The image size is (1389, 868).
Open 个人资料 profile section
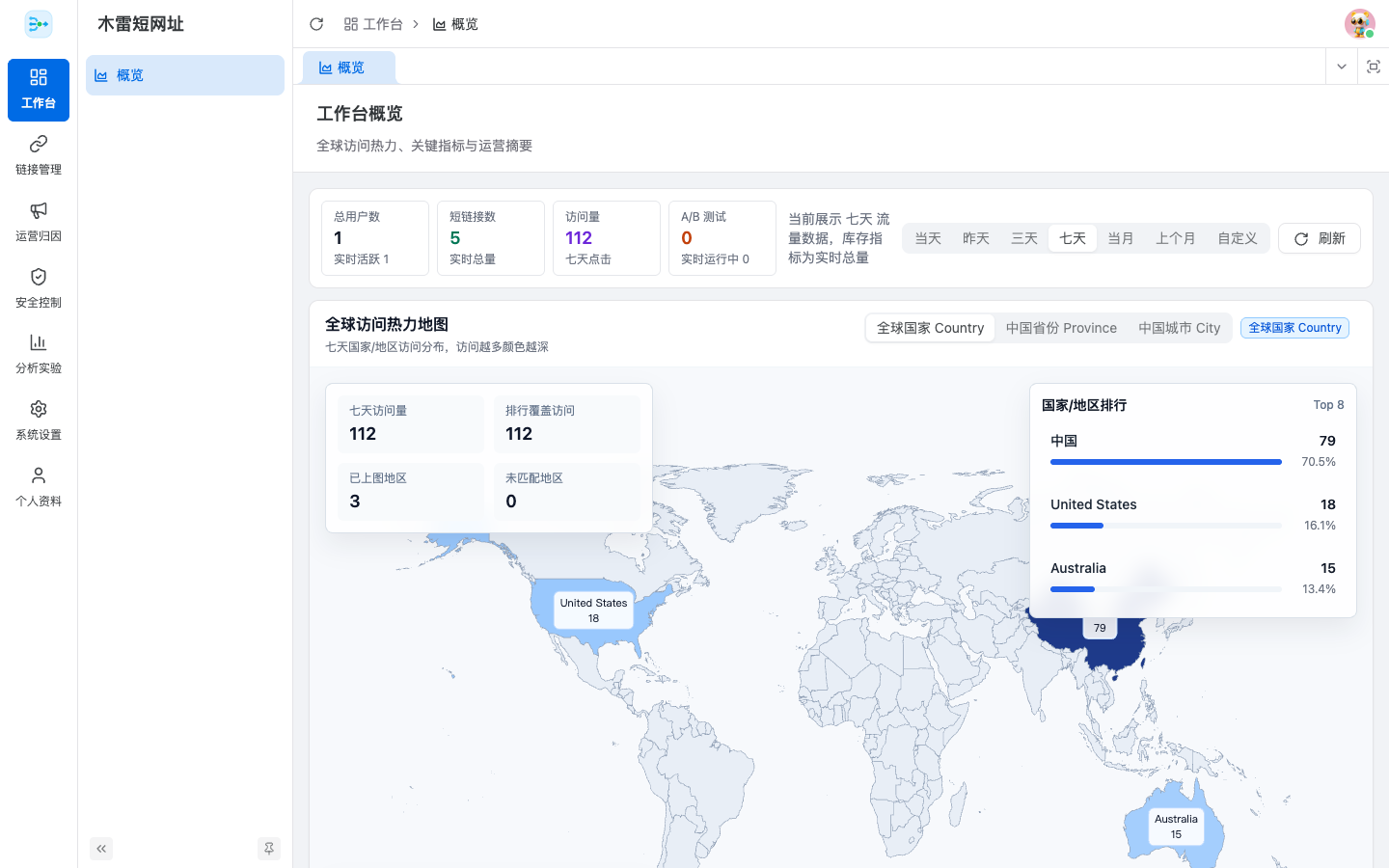(x=39, y=487)
